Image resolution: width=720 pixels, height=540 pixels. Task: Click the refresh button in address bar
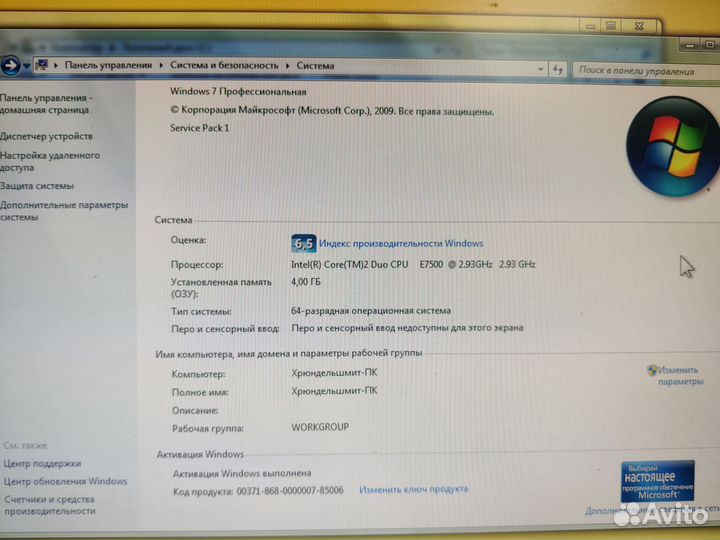558,70
